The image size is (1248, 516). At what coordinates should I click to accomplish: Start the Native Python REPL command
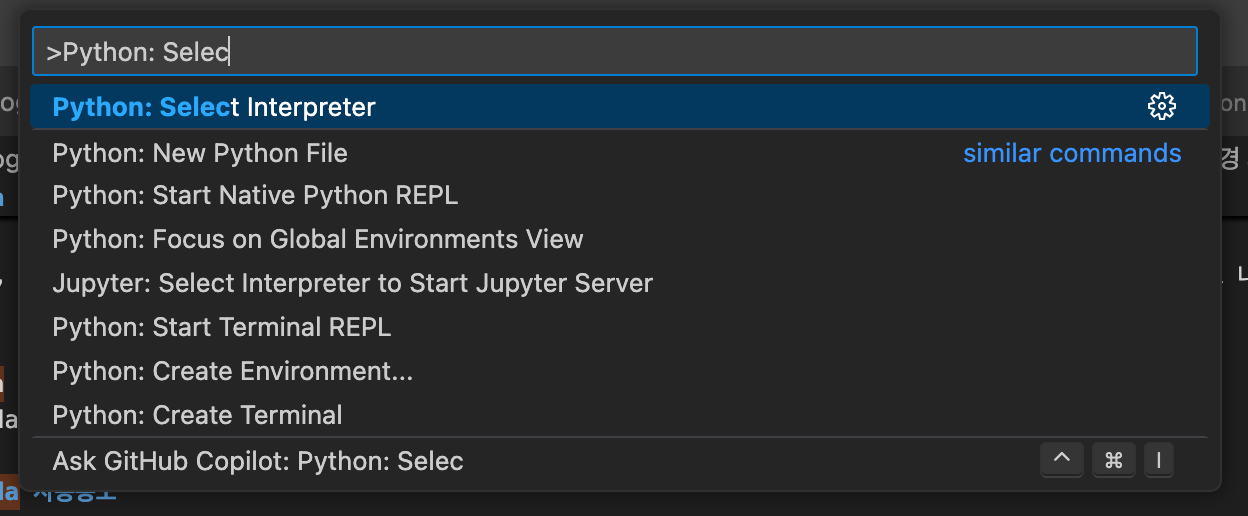255,196
